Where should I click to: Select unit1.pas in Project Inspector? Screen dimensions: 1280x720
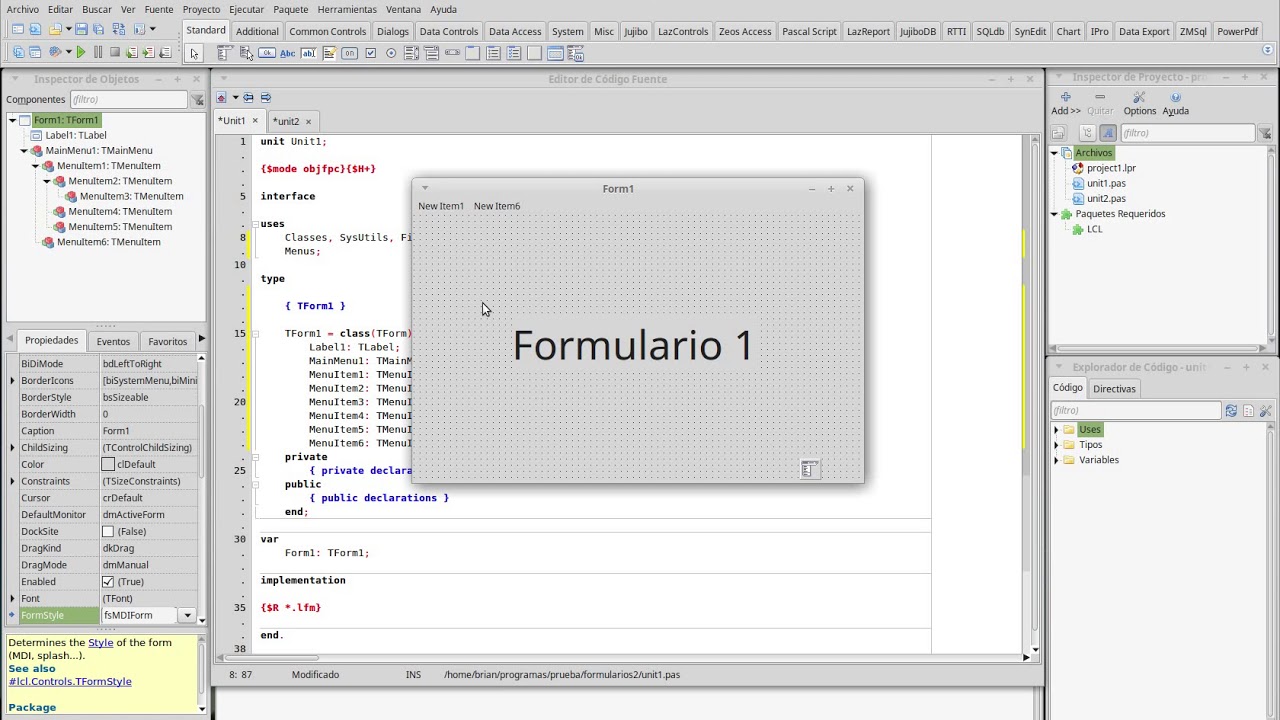pos(1106,183)
